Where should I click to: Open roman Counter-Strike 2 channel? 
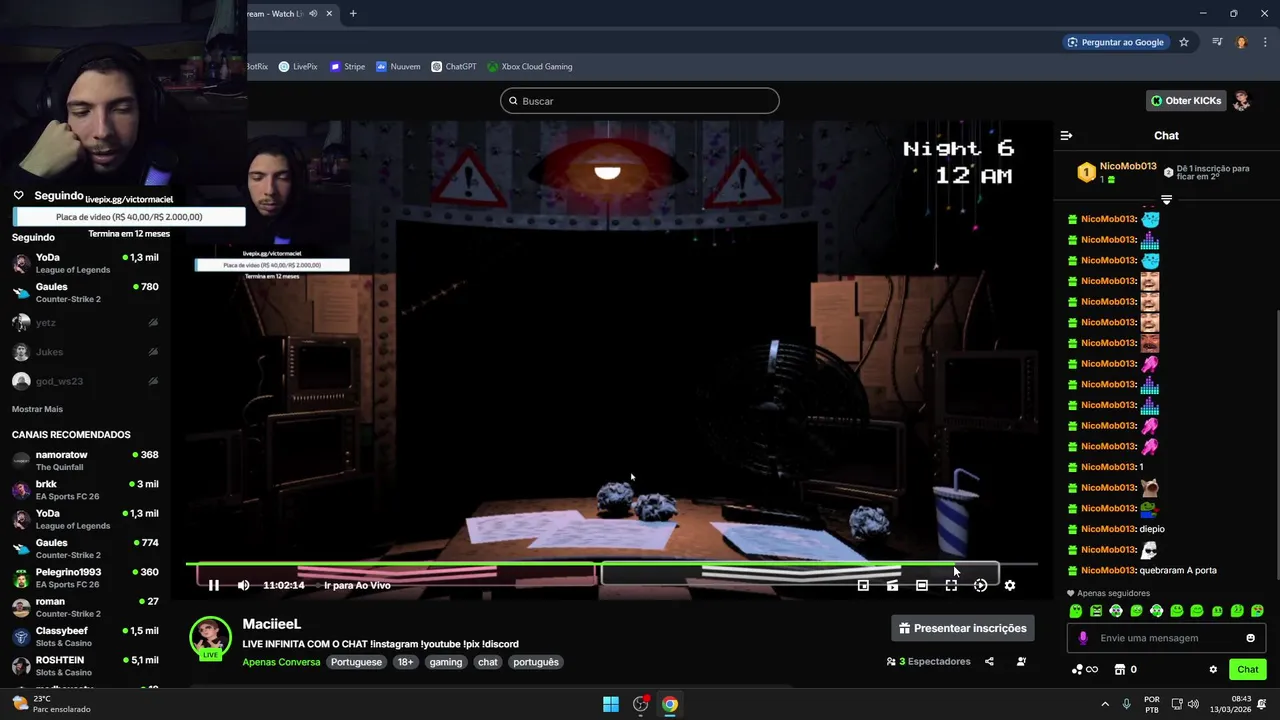click(x=85, y=607)
